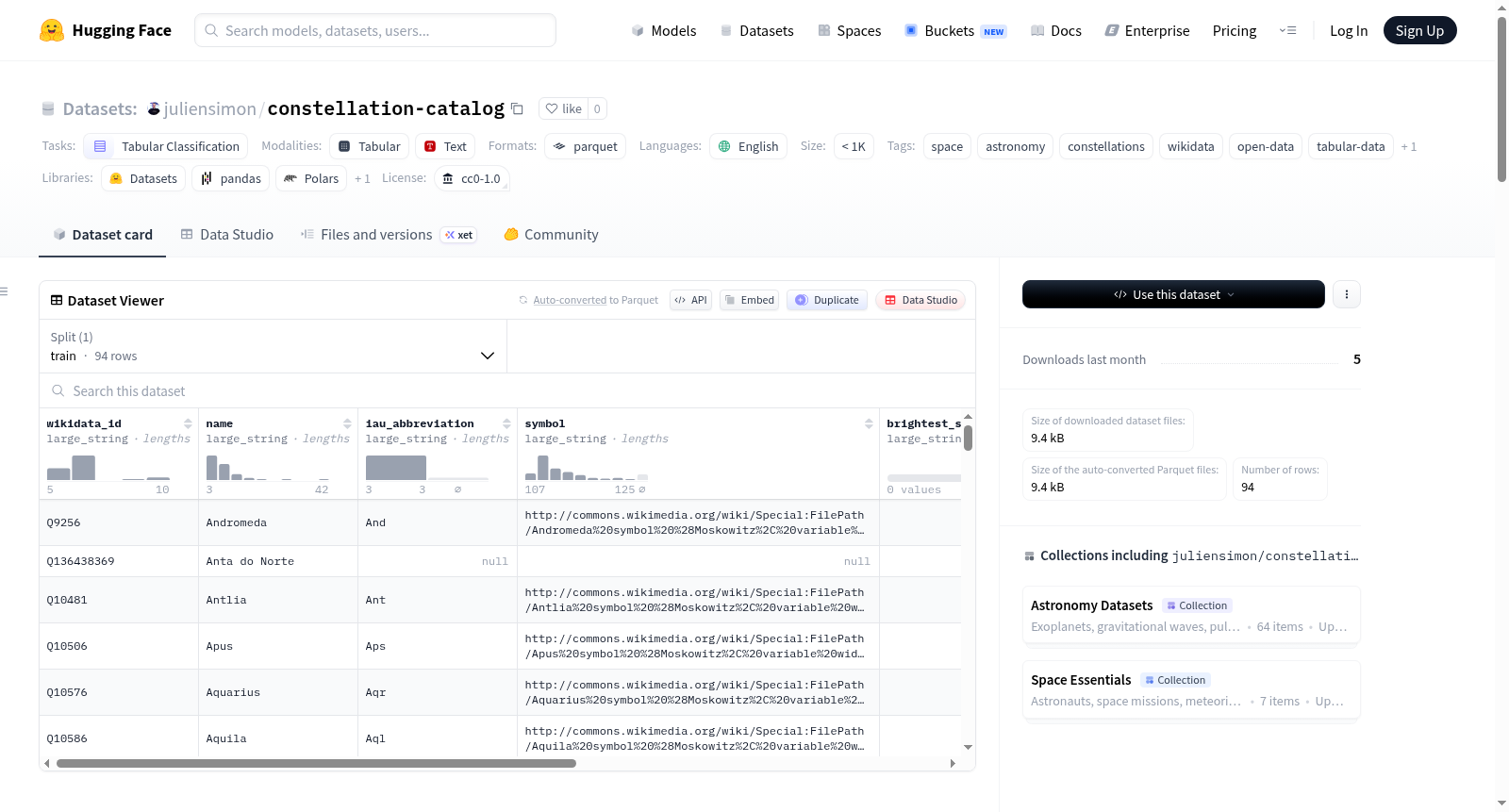
Task: Sort by the symbol column
Action: click(x=869, y=423)
